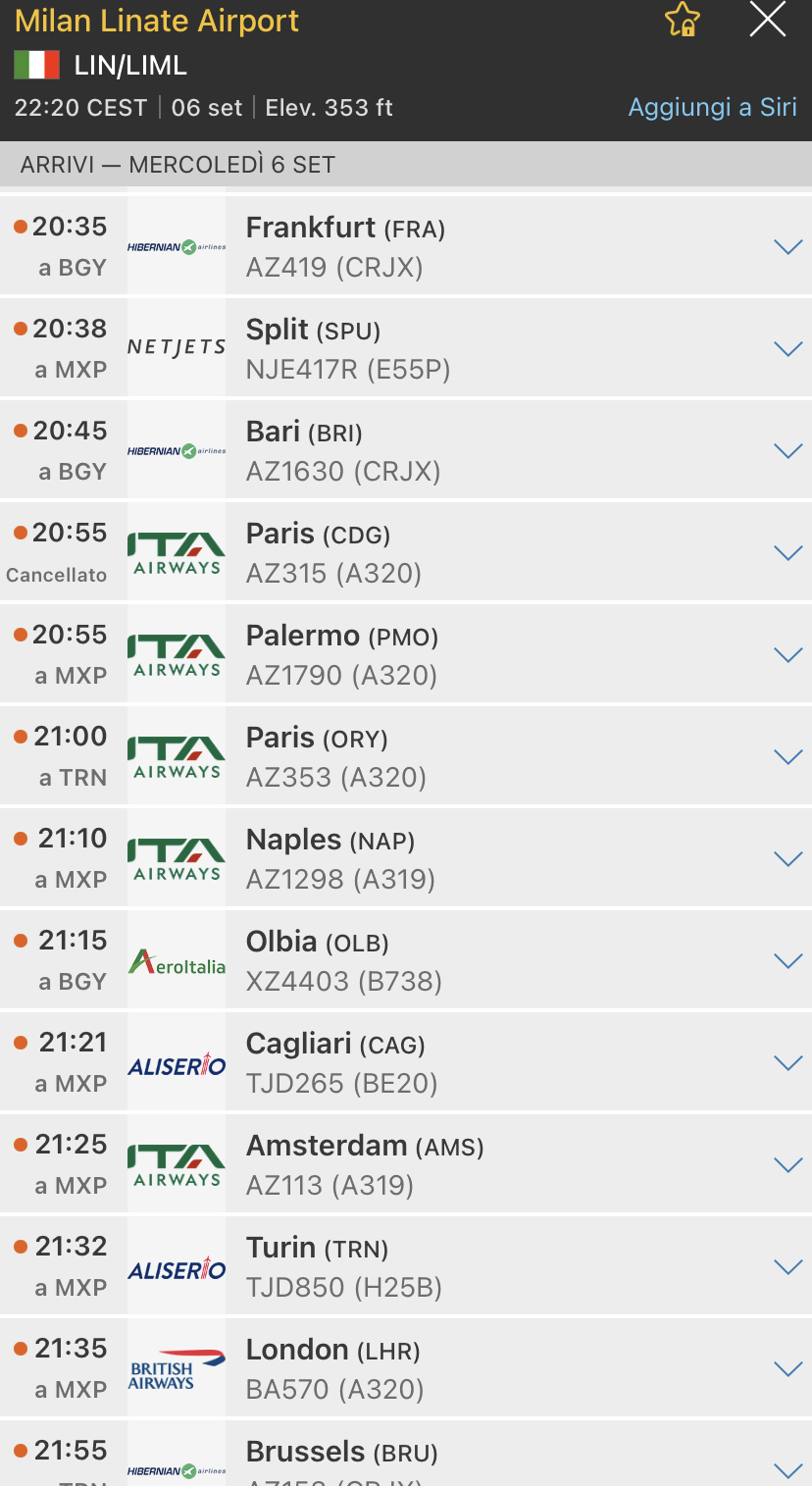Tap NetJets logo on Split flight
The image size is (812, 1486).
click(x=177, y=348)
